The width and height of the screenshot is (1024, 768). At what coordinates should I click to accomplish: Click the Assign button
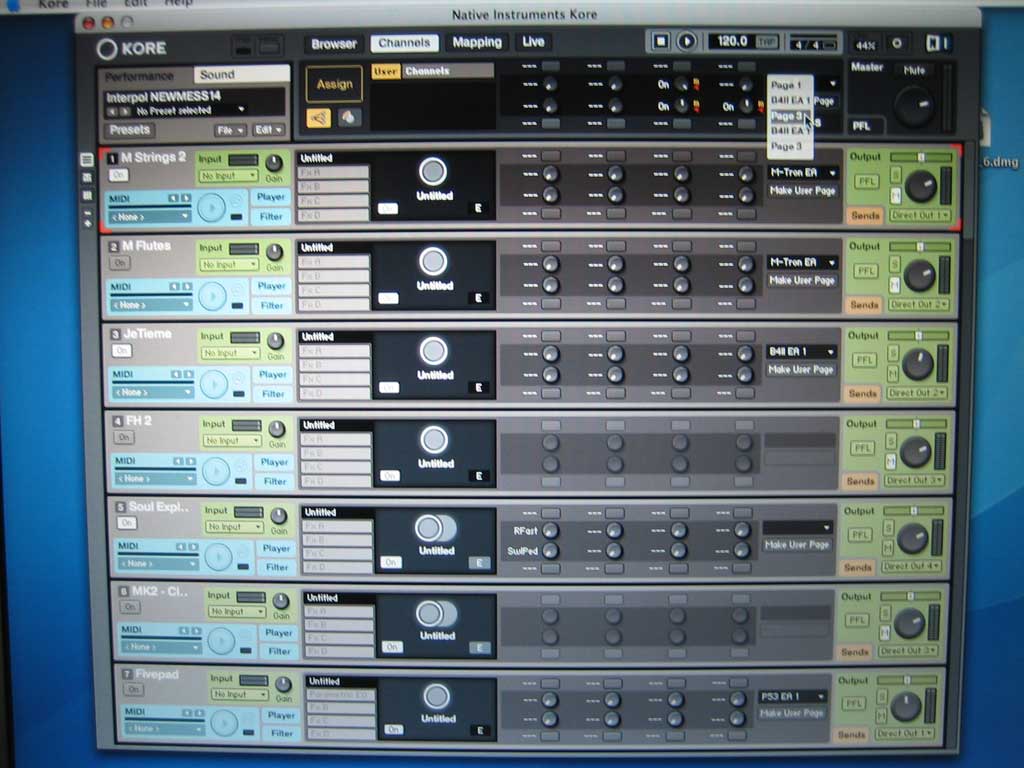[x=334, y=84]
